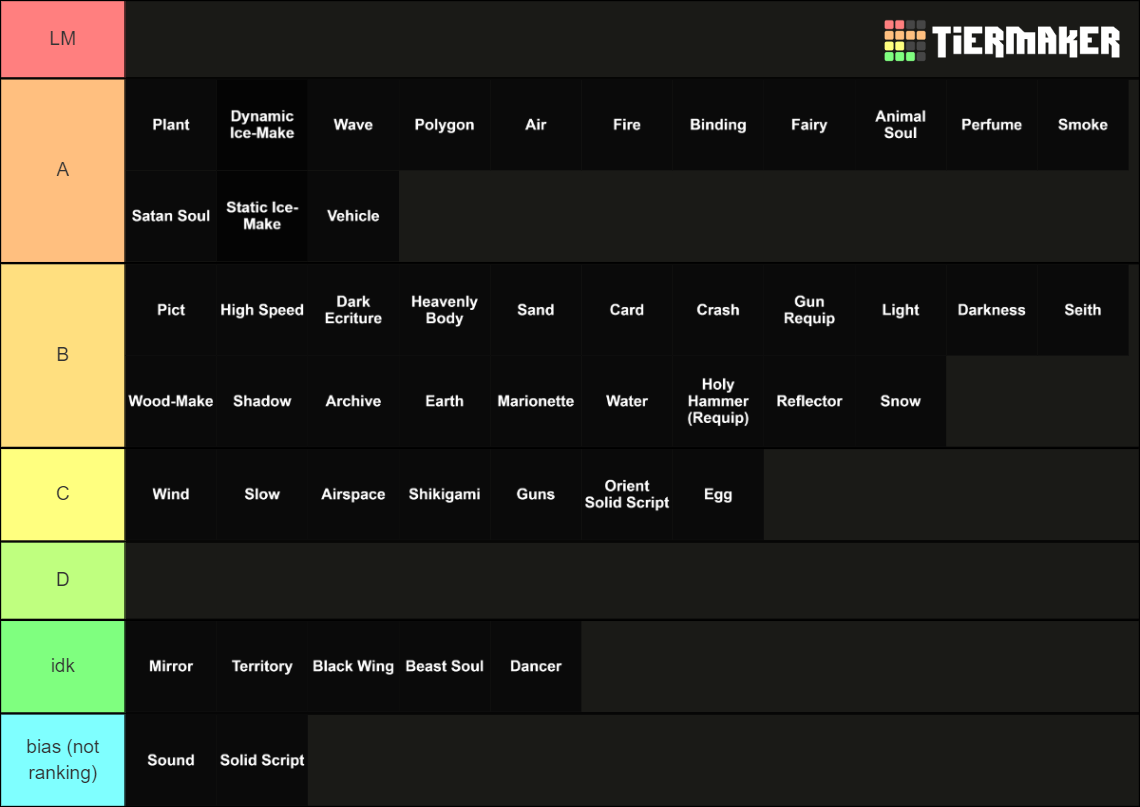Click the Heavenly Body tile
This screenshot has width=1140, height=807.
pyautogui.click(x=444, y=310)
